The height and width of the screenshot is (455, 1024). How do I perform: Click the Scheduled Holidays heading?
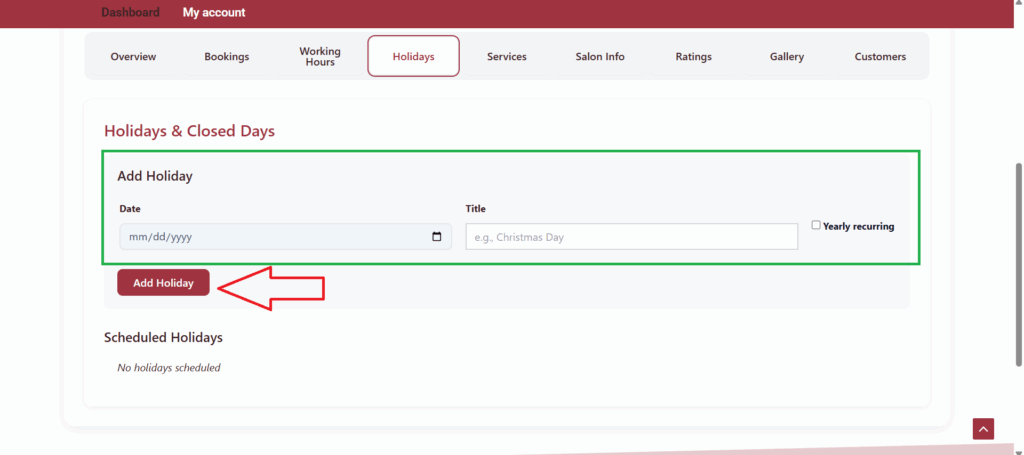tap(163, 338)
